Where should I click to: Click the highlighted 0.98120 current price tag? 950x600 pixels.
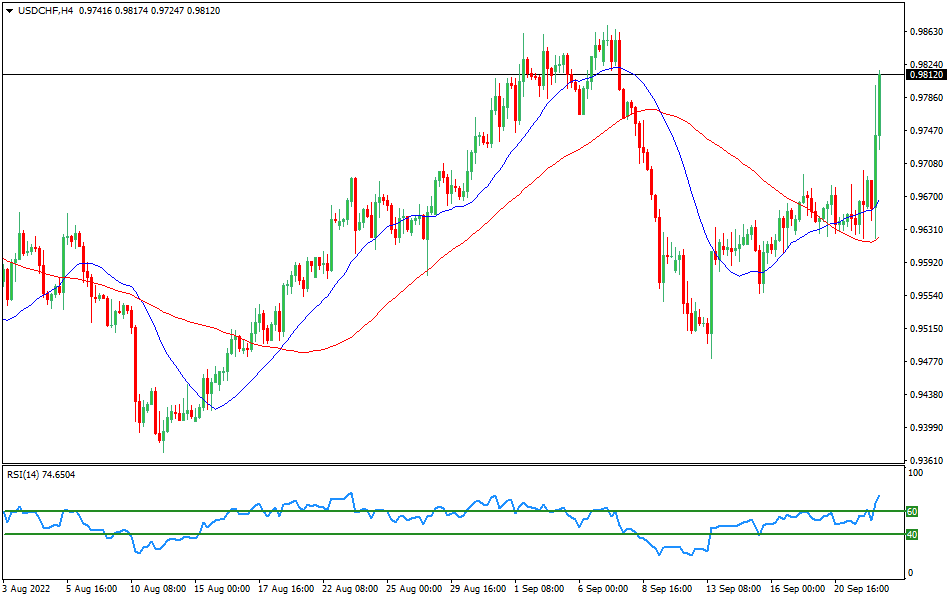coord(926,74)
